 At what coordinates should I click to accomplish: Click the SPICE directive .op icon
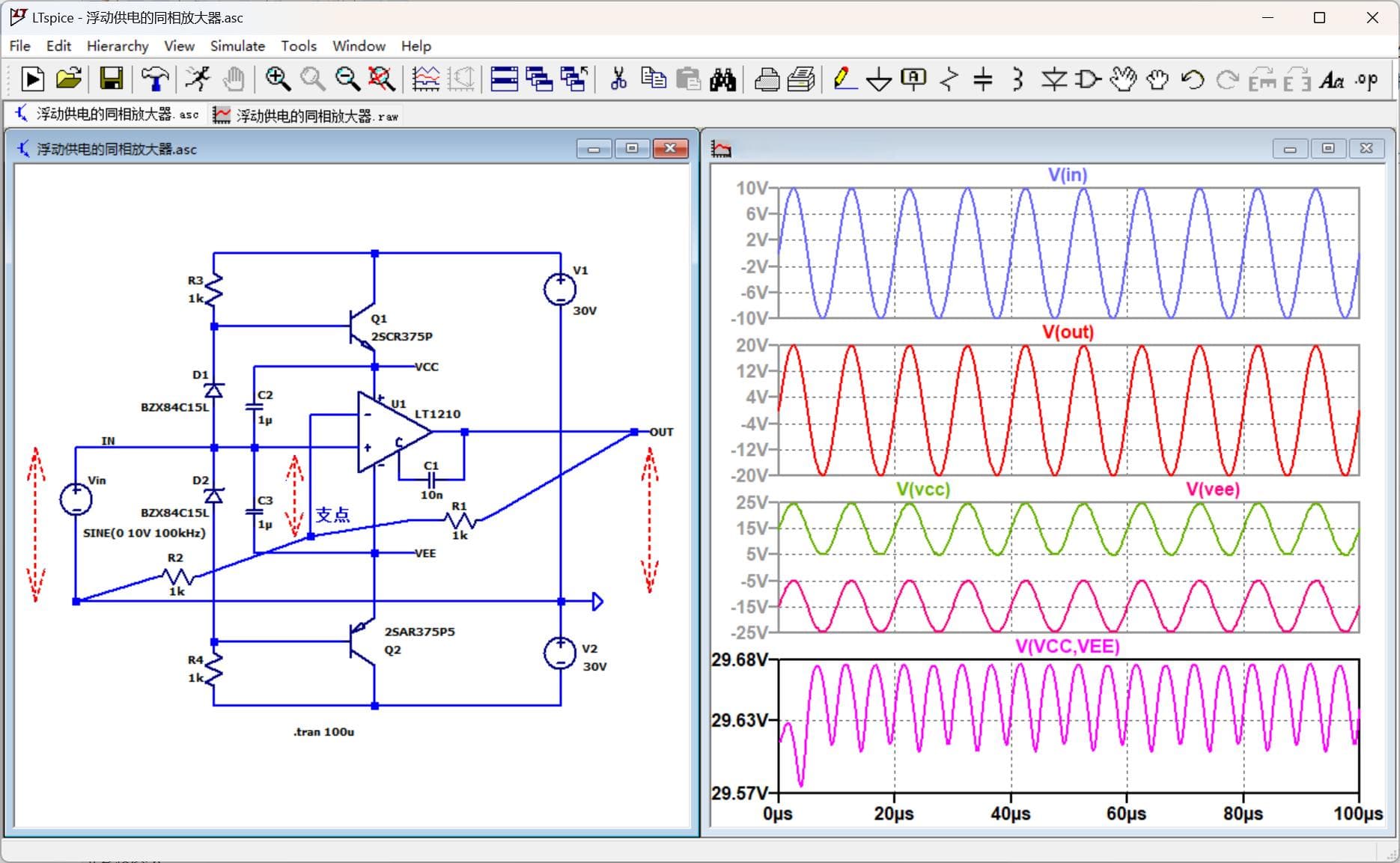pyautogui.click(x=1366, y=79)
